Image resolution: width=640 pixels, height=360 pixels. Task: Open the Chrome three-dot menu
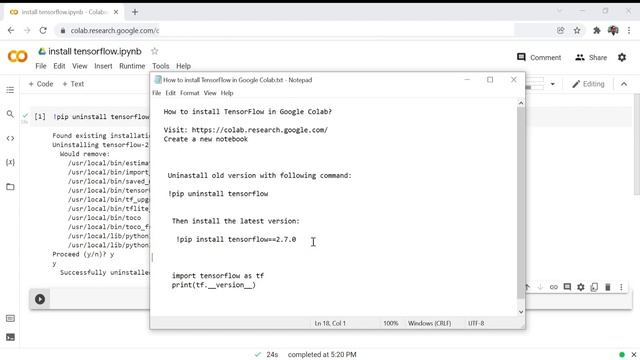[x=629, y=31]
